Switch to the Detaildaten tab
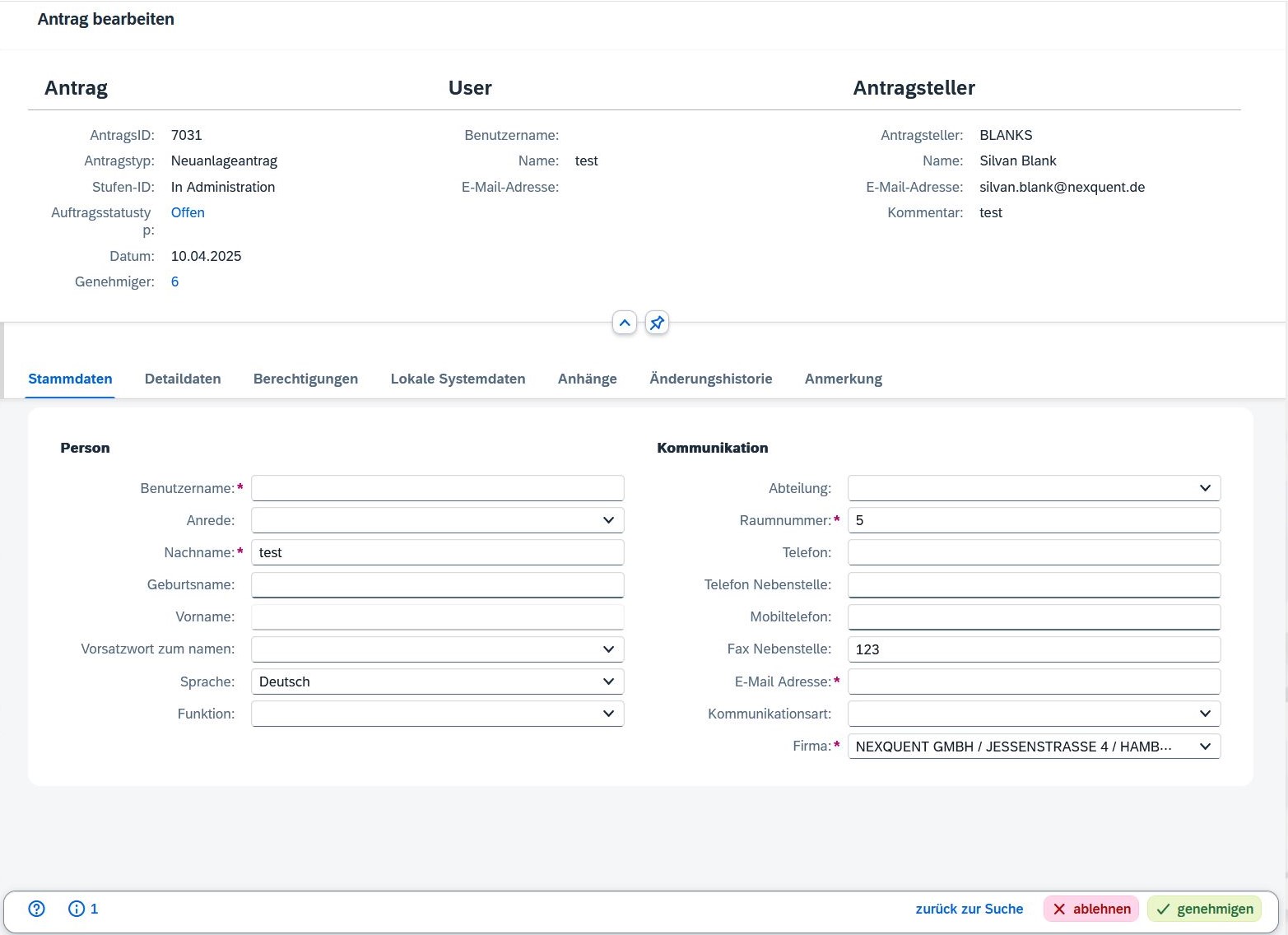This screenshot has width=1288, height=935. pos(183,379)
